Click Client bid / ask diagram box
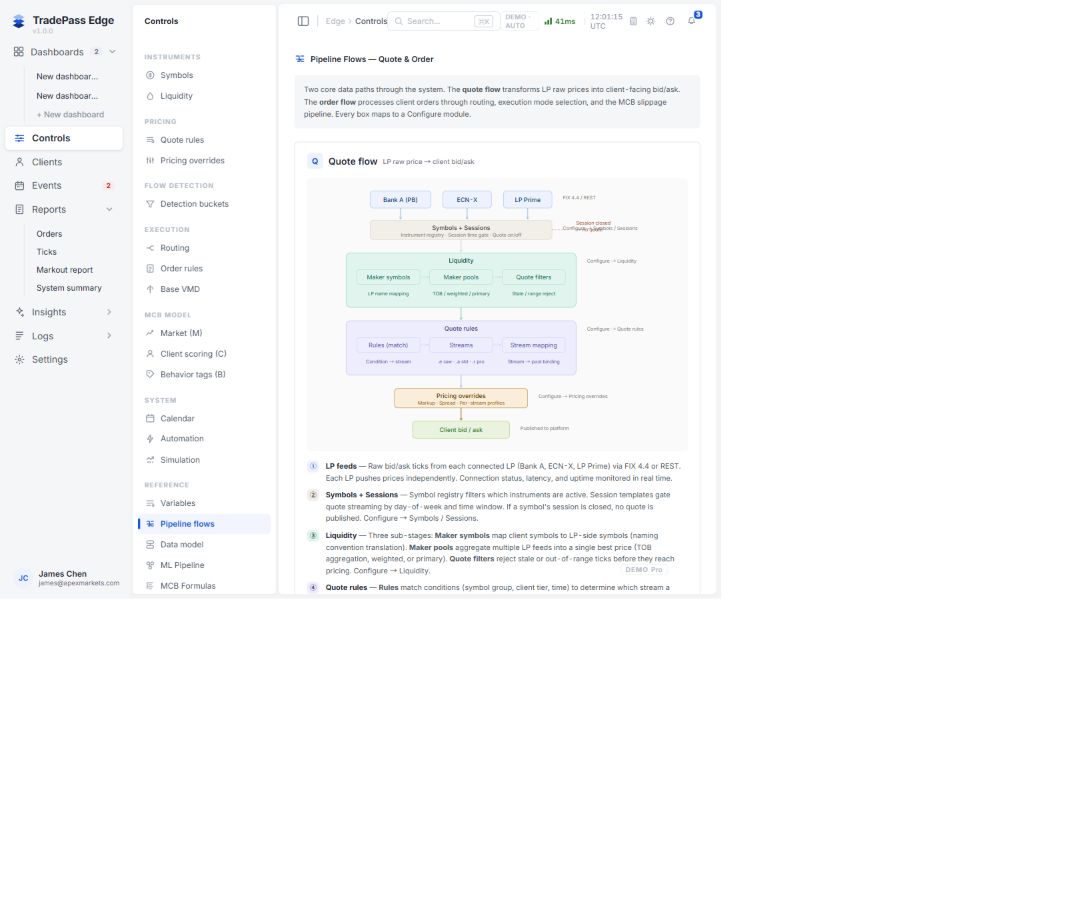 [x=461, y=430]
